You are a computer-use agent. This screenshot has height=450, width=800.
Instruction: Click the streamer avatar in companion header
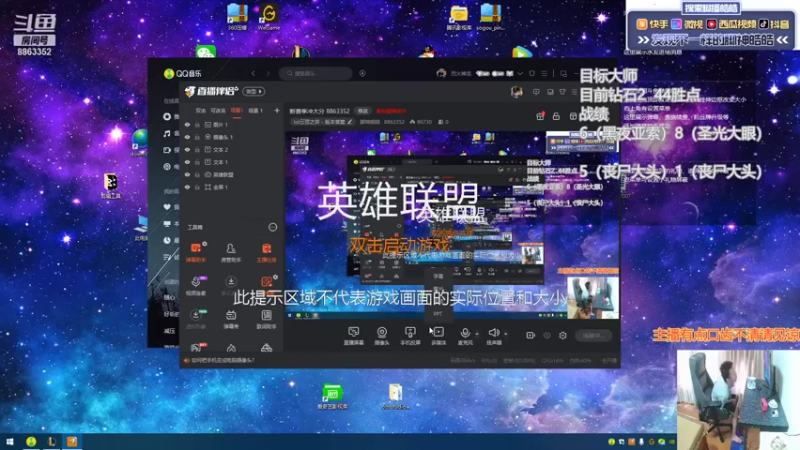pos(516,92)
